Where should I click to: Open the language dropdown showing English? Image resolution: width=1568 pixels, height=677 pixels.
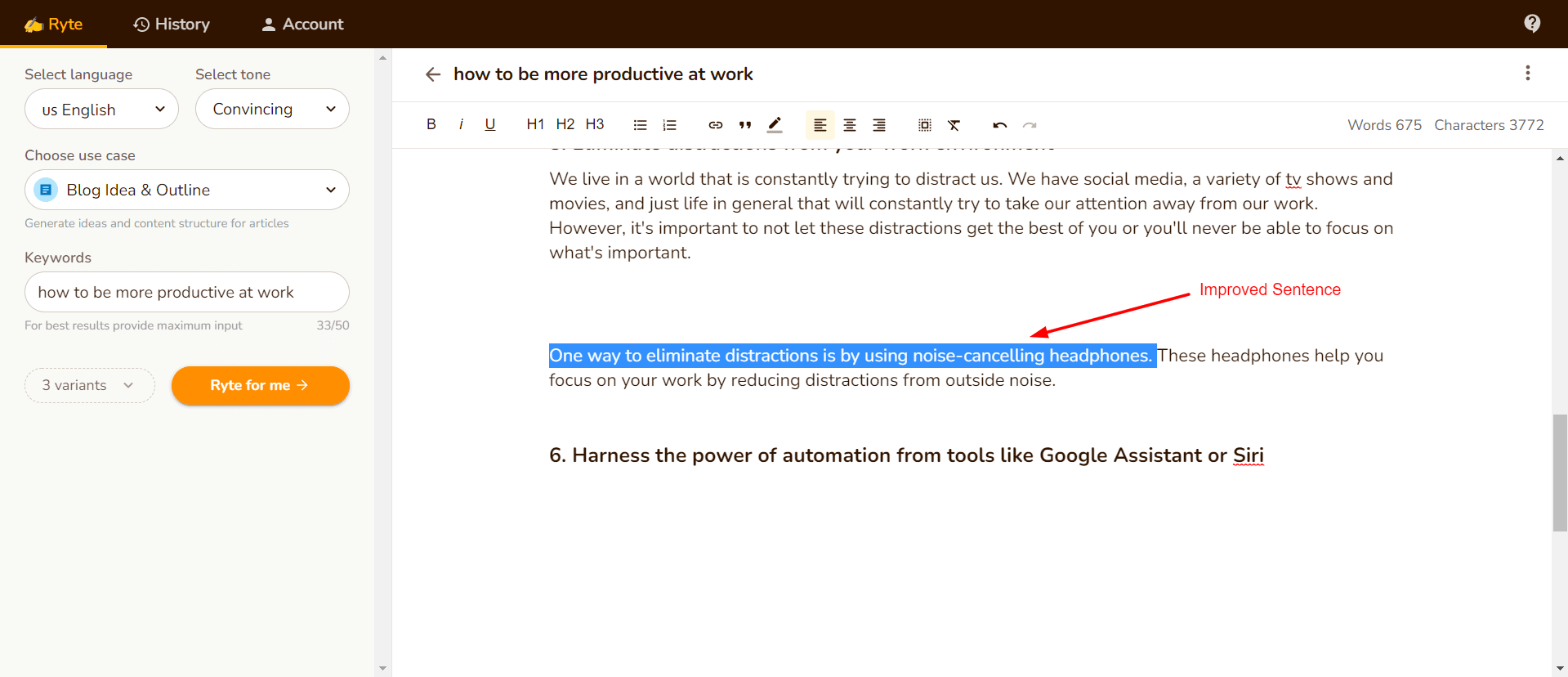(x=101, y=109)
